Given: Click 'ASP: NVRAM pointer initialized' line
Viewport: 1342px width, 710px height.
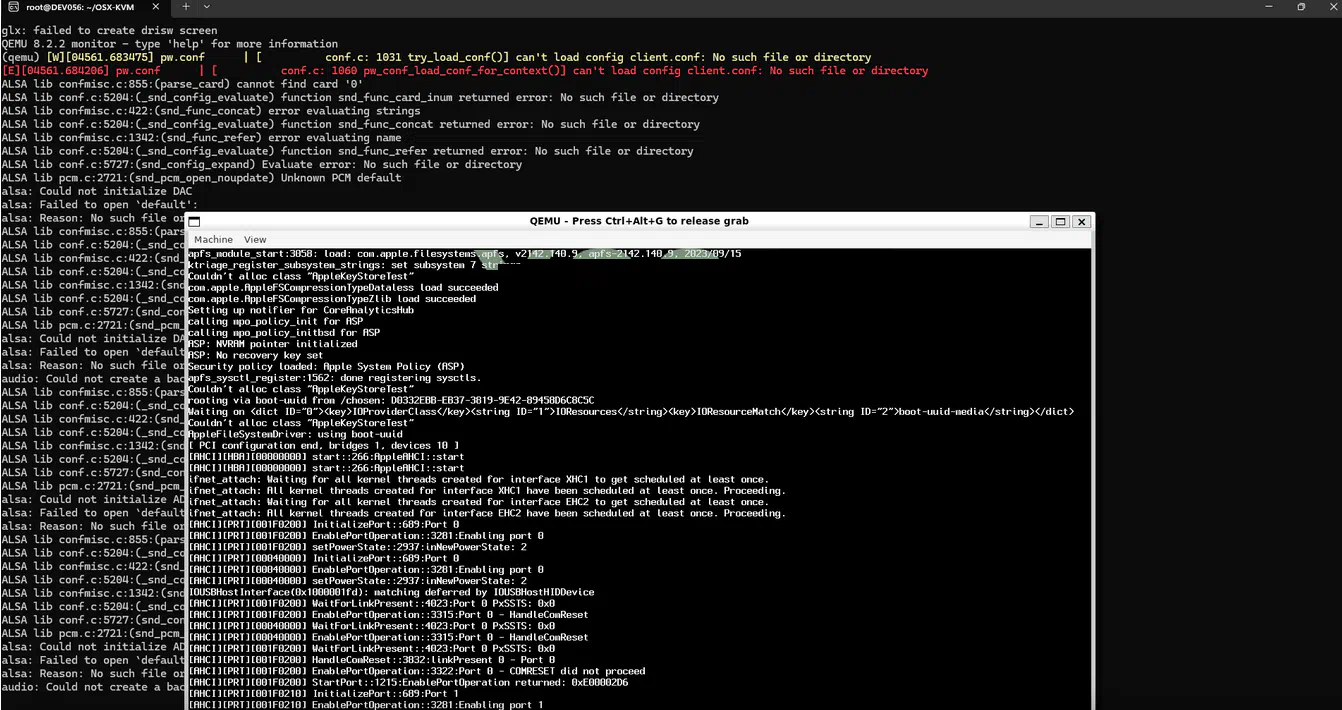Looking at the screenshot, I should tap(273, 344).
